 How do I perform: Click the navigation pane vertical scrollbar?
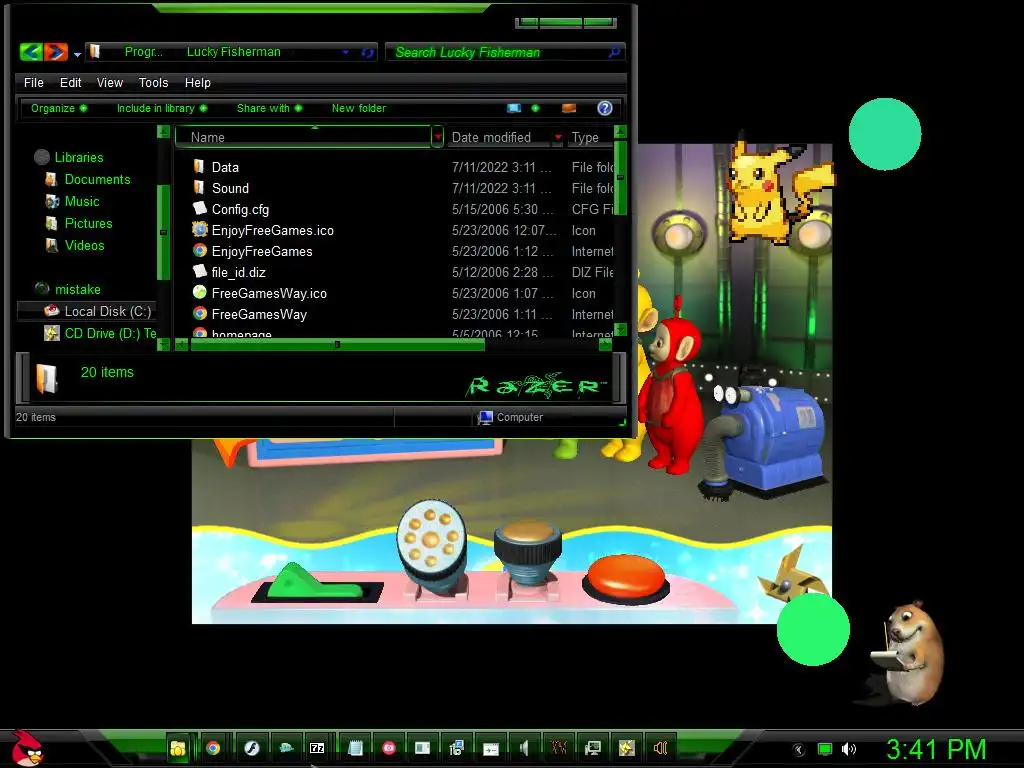tap(163, 232)
